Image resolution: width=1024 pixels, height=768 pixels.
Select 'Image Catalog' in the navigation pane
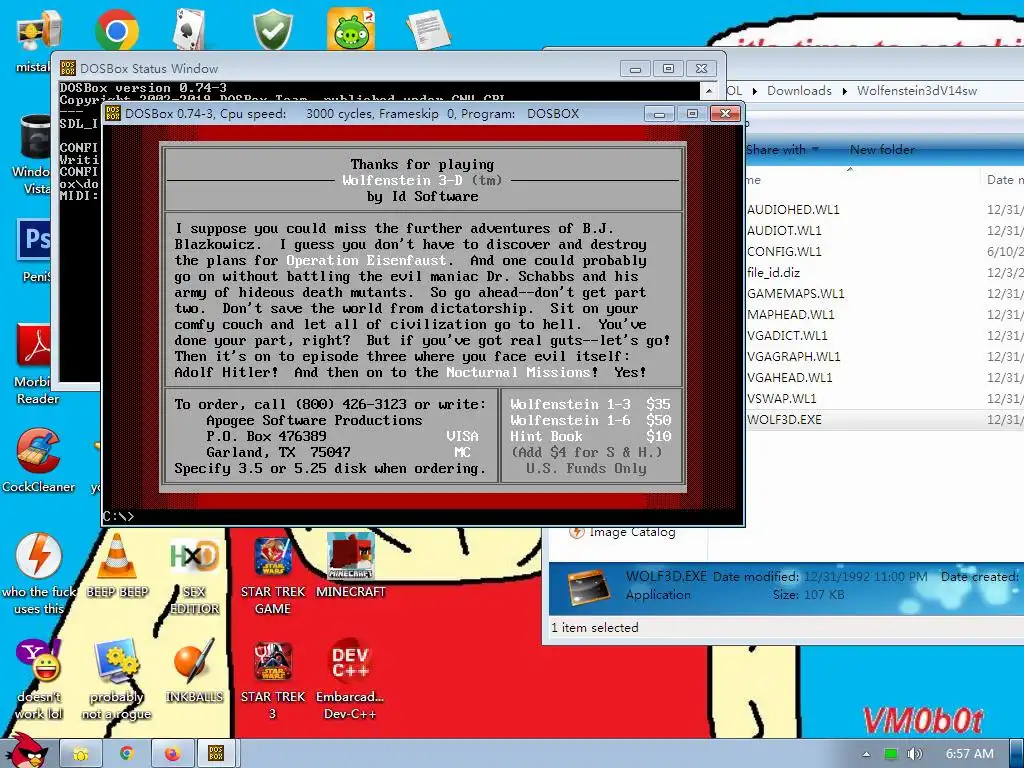pyautogui.click(x=632, y=532)
